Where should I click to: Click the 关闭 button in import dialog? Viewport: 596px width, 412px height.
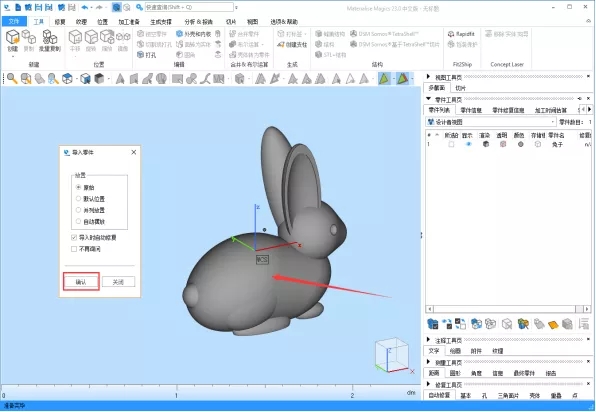click(x=118, y=282)
